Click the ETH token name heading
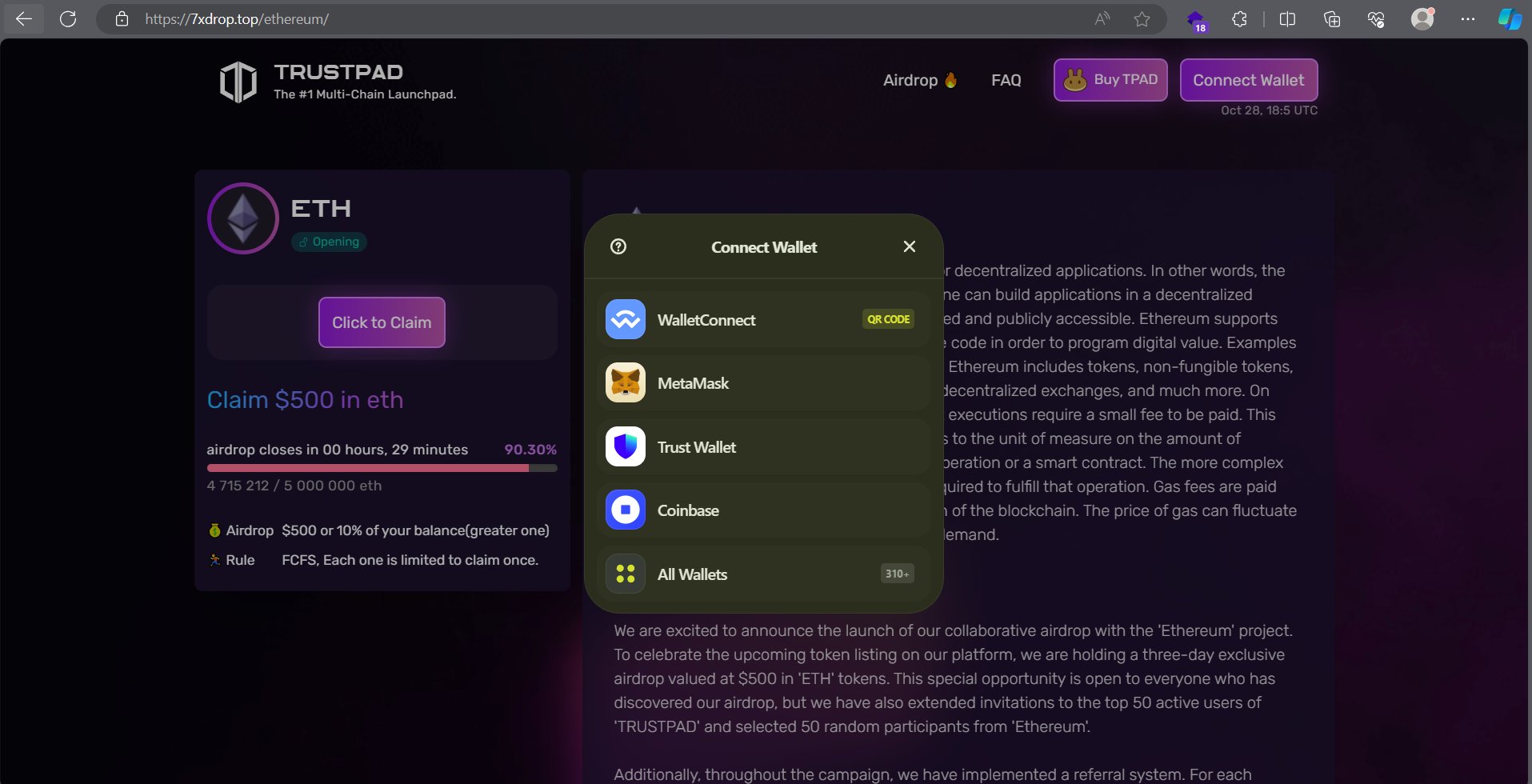The image size is (1532, 784). pyautogui.click(x=321, y=209)
